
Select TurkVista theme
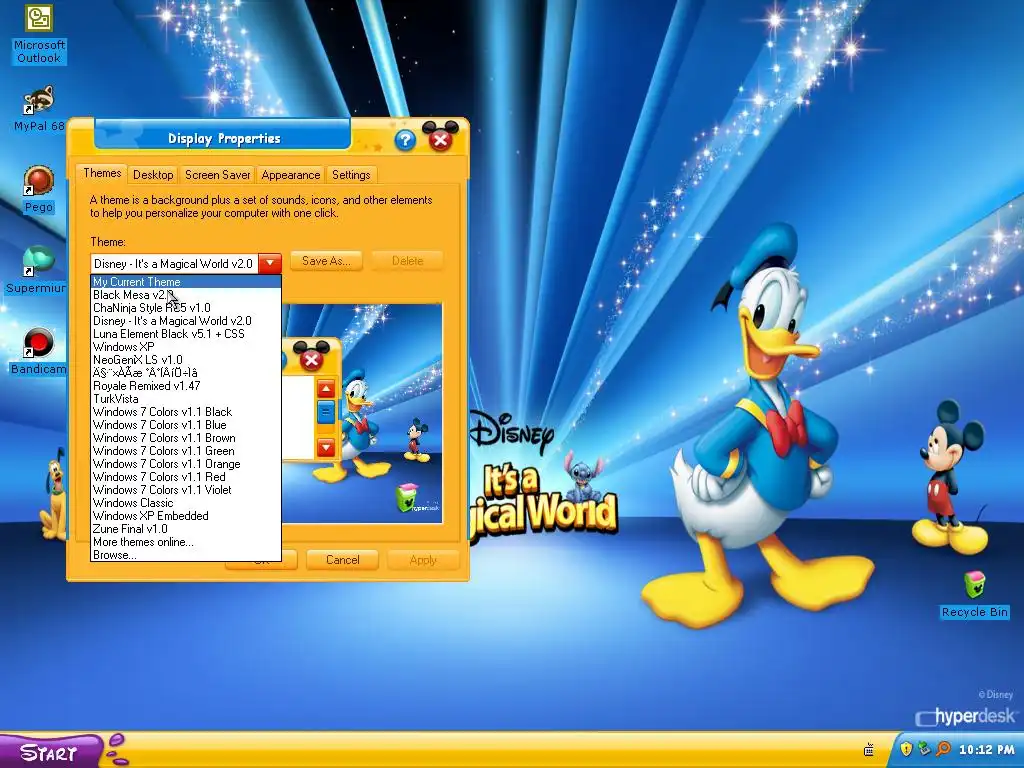[x=185, y=399]
